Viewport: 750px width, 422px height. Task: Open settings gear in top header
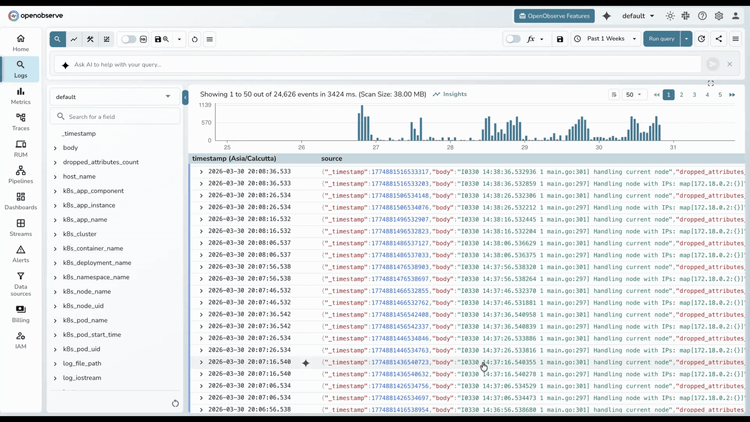pos(719,16)
